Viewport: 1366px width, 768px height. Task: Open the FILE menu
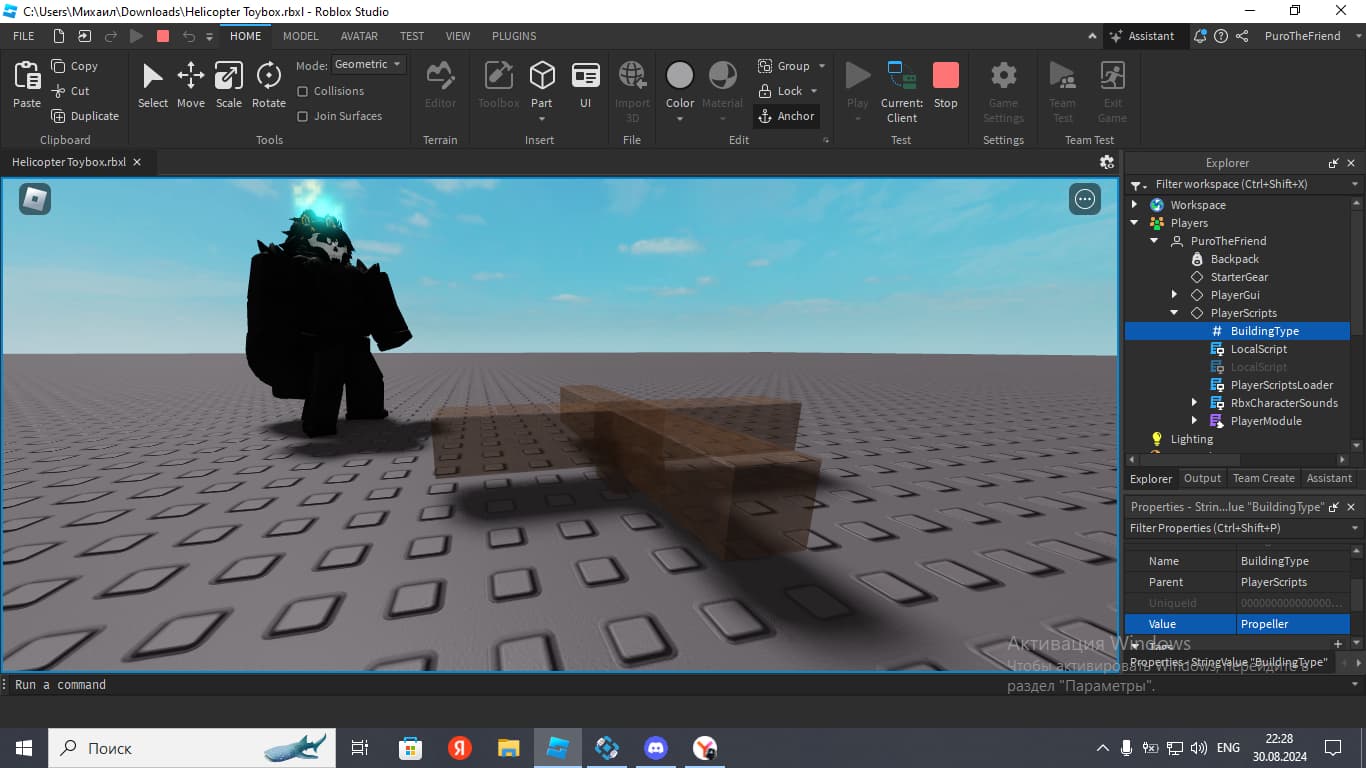tap(24, 36)
